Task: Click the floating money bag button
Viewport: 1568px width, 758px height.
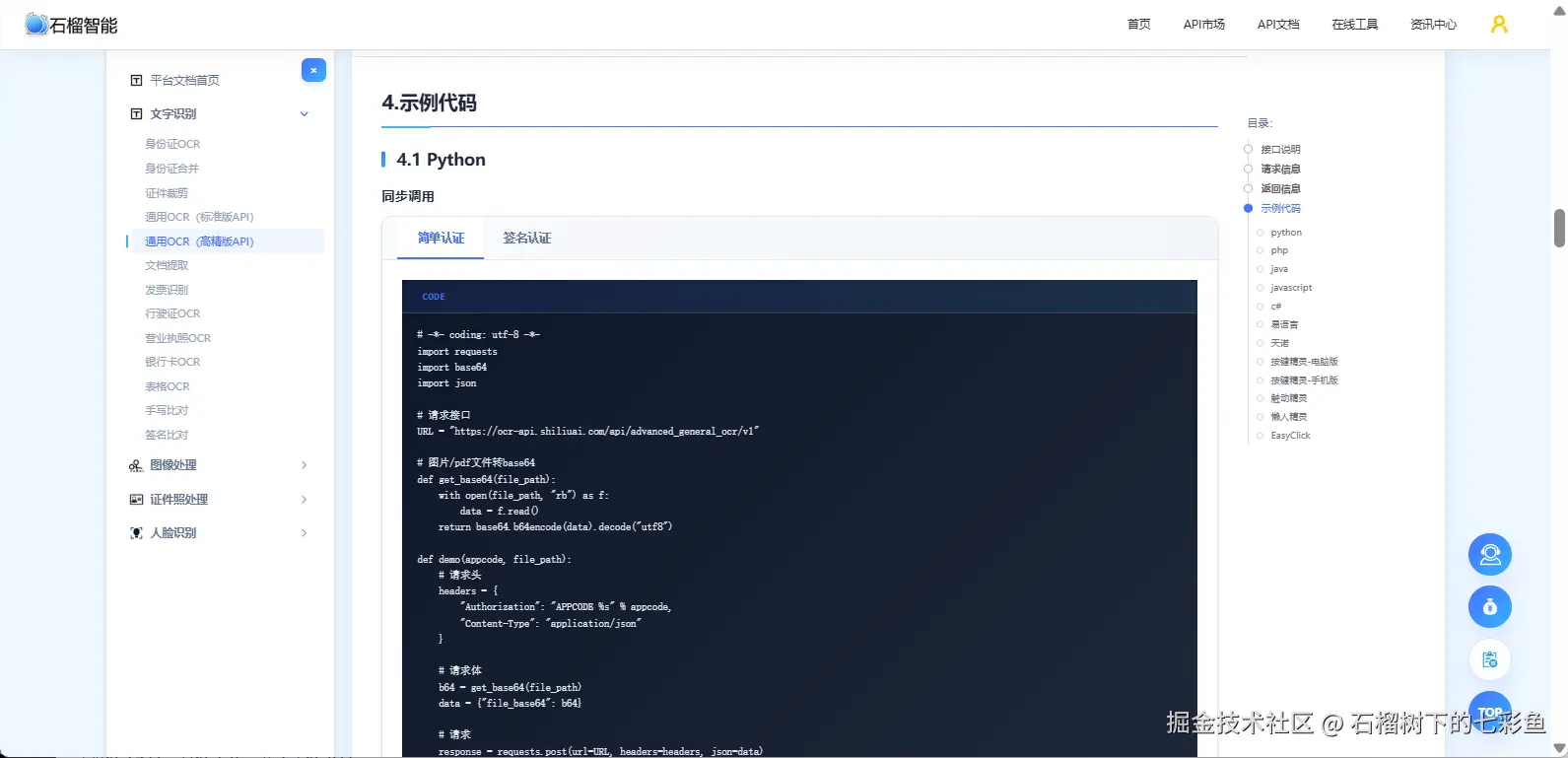Action: click(x=1490, y=607)
